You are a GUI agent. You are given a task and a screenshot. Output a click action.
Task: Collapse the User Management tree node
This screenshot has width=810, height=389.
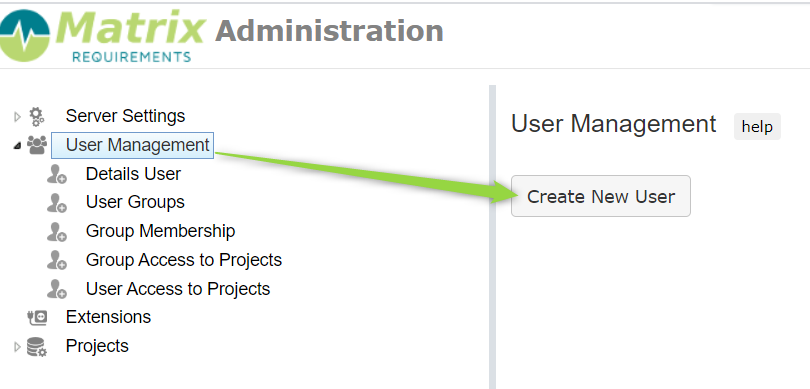[17, 146]
